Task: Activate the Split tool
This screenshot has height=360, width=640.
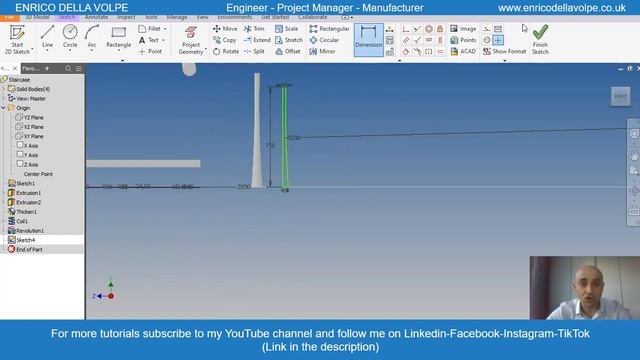Action: (x=254, y=51)
